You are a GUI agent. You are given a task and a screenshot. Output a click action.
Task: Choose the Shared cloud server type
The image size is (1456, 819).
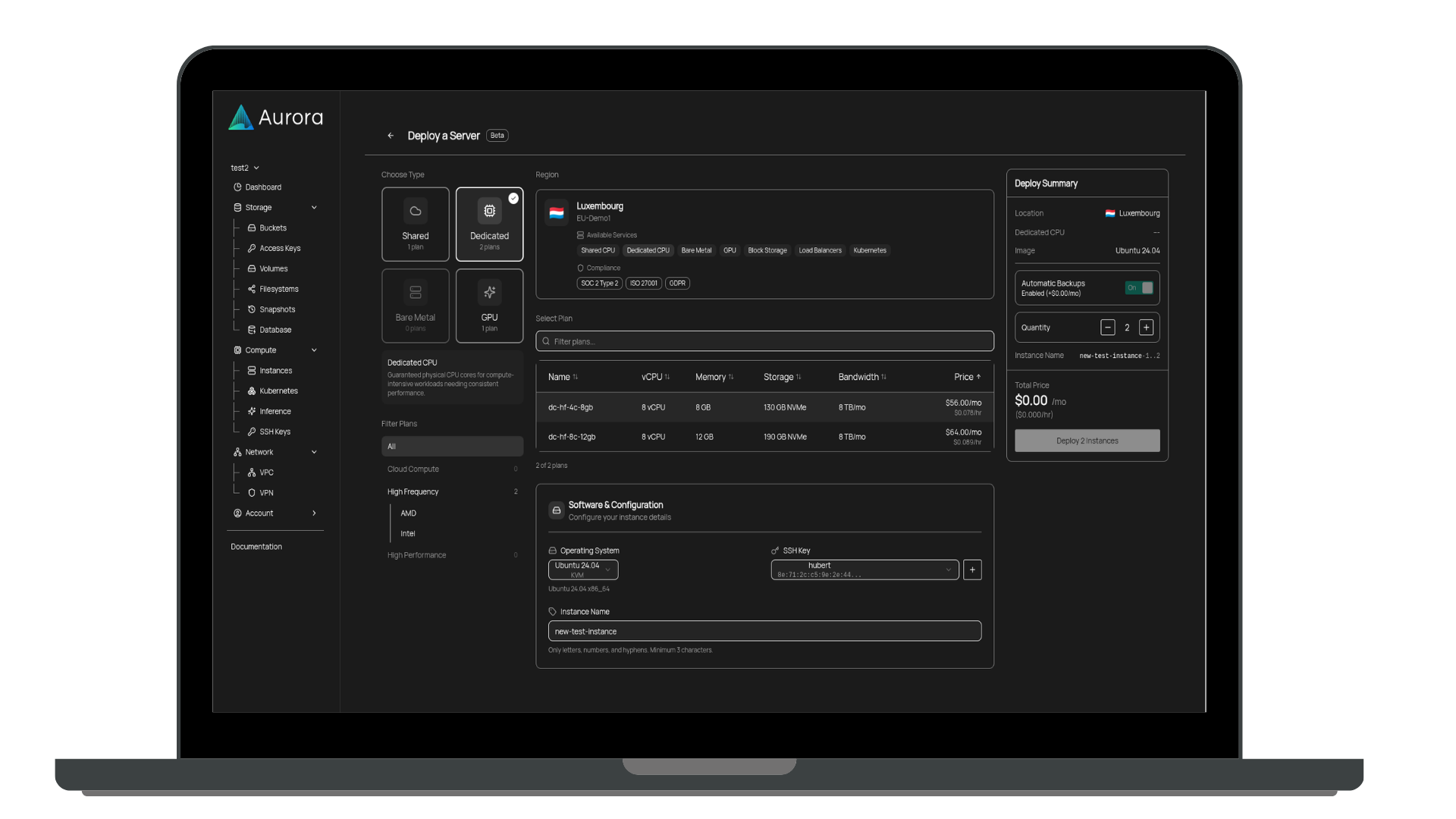point(415,224)
